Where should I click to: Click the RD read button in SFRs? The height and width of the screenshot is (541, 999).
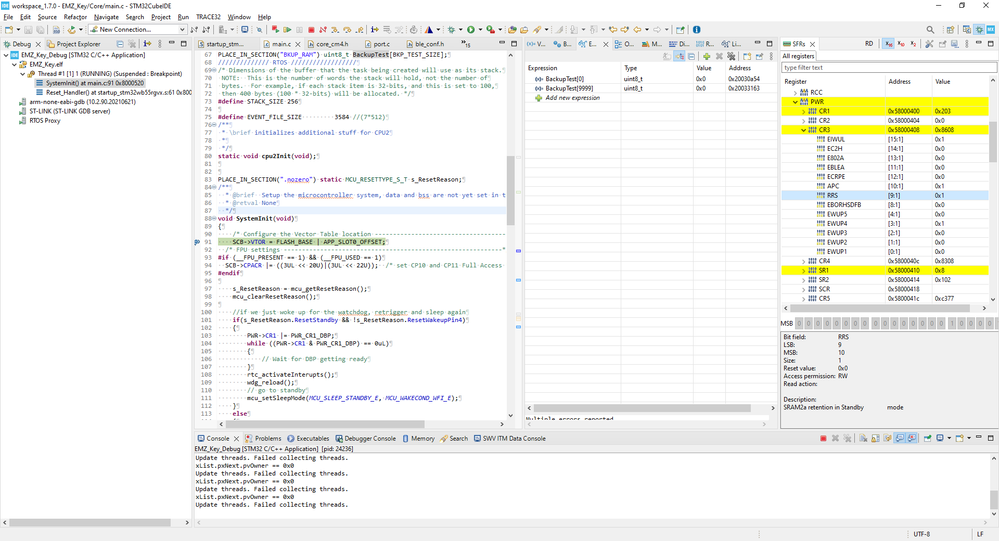869,43
